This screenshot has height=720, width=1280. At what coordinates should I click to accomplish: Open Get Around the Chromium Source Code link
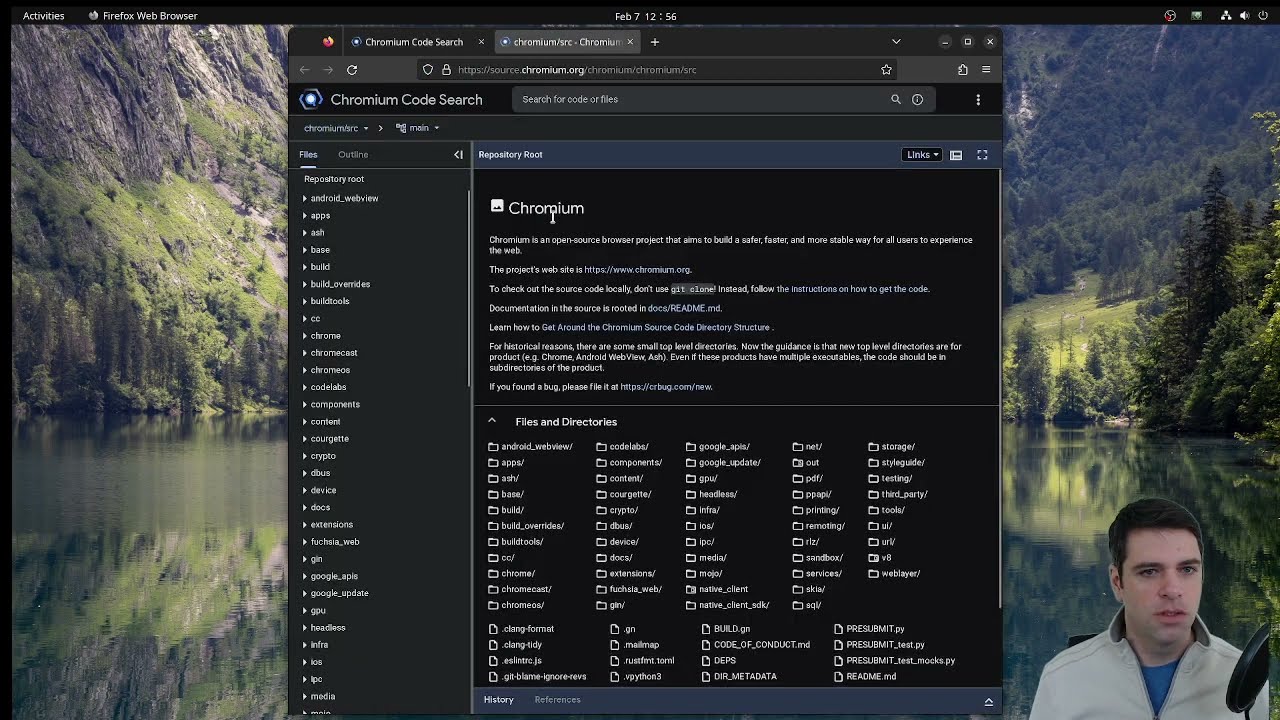pos(655,327)
